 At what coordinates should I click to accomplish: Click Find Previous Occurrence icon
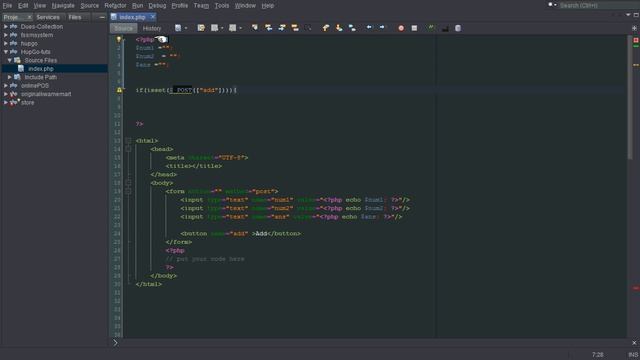click(269, 28)
